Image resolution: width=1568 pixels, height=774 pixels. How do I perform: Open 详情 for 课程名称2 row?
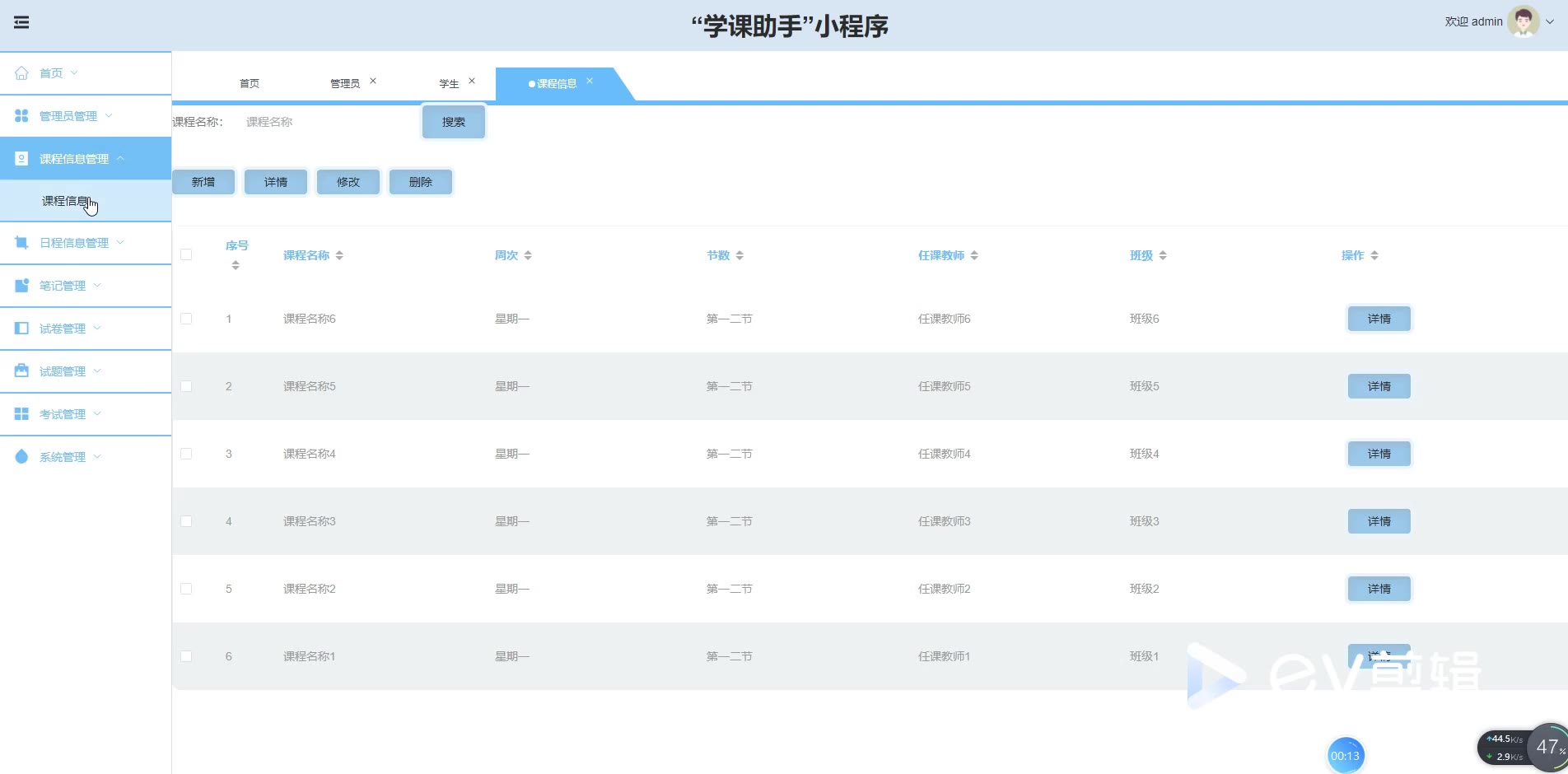[x=1379, y=589]
